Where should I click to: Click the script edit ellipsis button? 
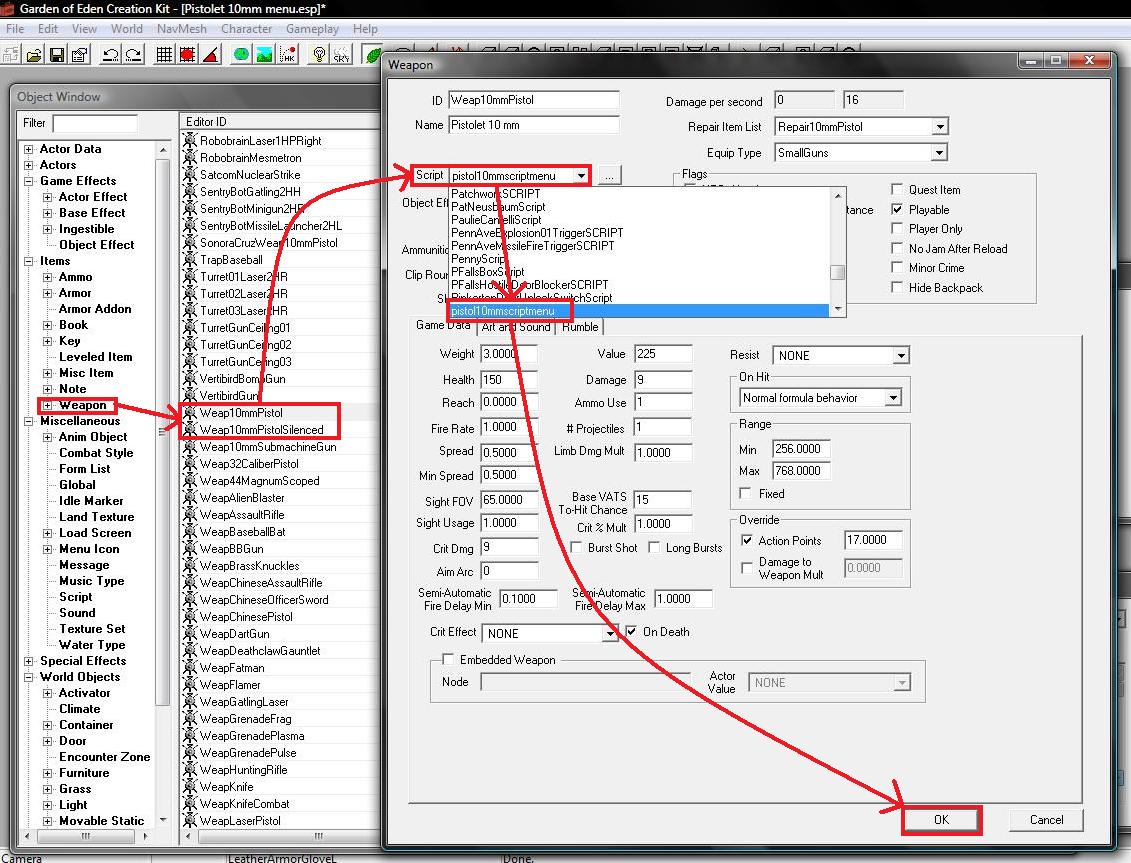click(609, 175)
